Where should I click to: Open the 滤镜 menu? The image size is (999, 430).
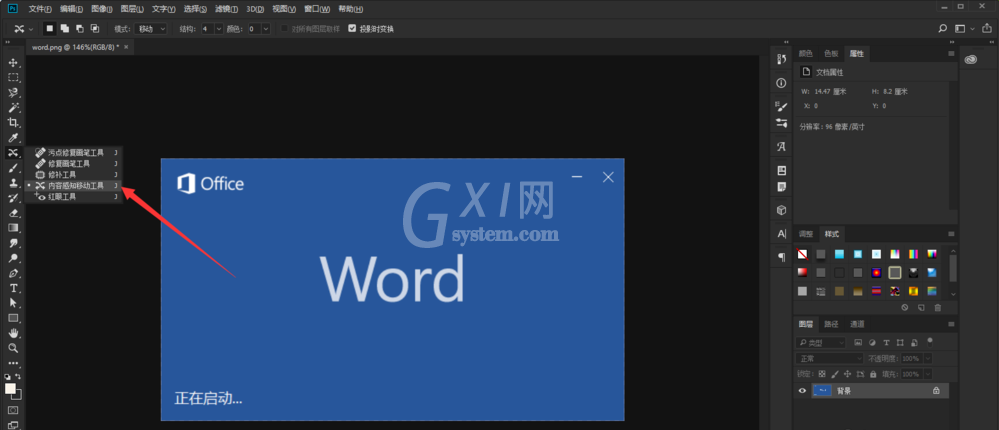(226, 9)
